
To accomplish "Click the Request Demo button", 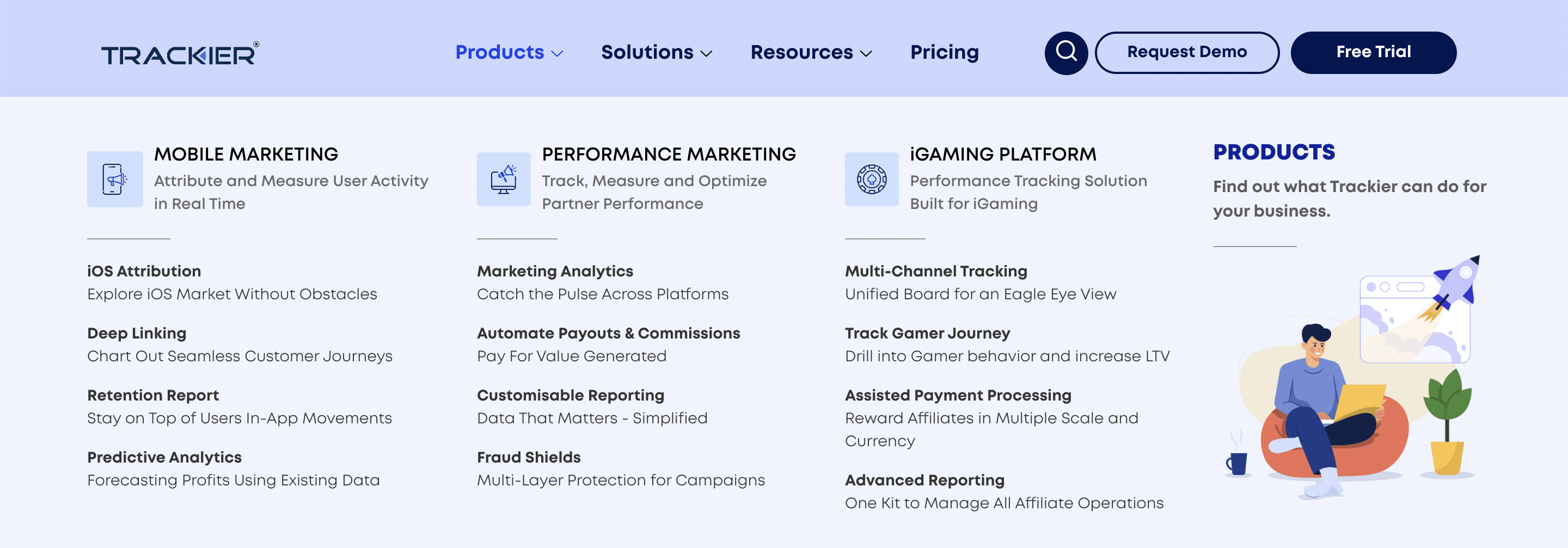I will click(1186, 52).
